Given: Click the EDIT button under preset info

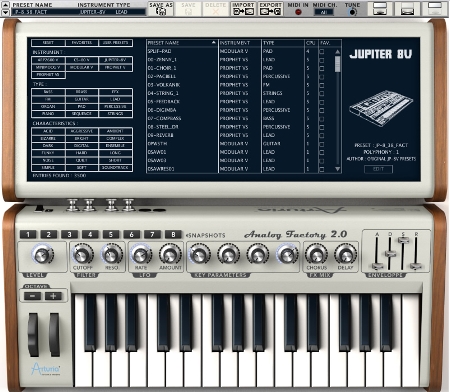Looking at the screenshot, I should point(378,169).
